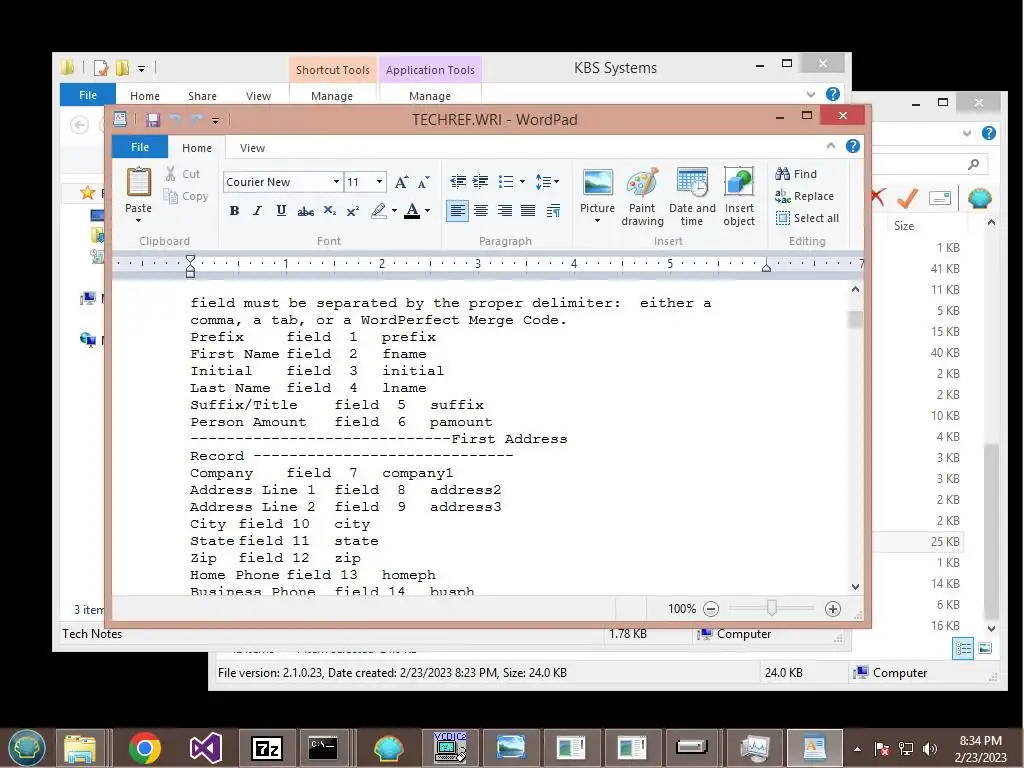1024x768 pixels.
Task: Switch to the WordPad View tab
Action: pos(252,148)
